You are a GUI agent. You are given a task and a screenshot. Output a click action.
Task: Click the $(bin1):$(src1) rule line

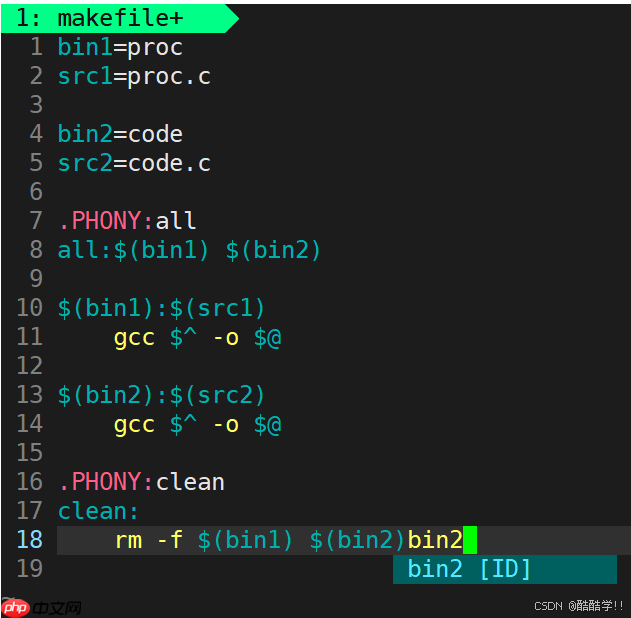coord(161,308)
